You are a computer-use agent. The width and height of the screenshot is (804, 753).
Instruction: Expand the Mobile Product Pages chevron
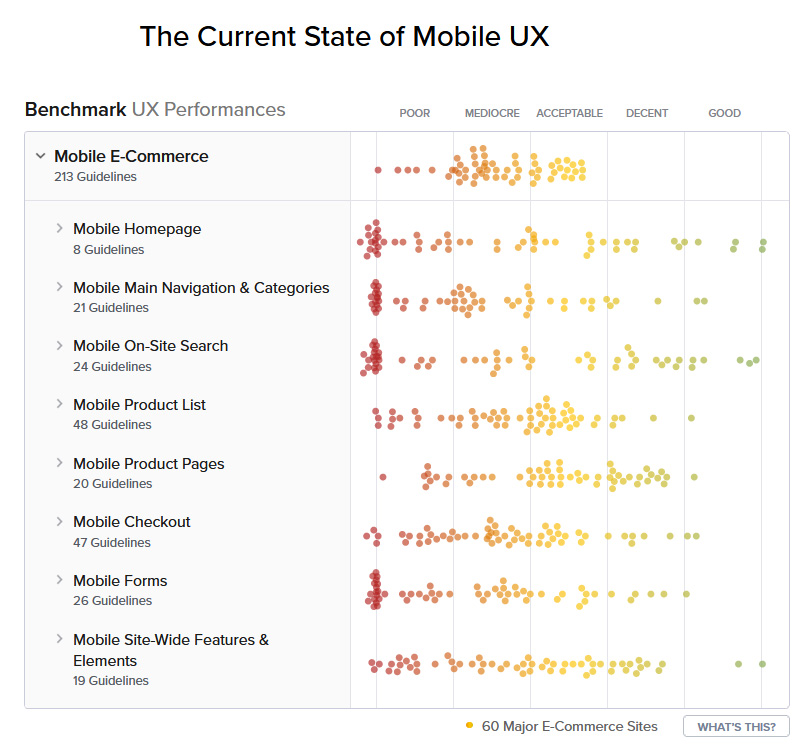click(x=59, y=463)
